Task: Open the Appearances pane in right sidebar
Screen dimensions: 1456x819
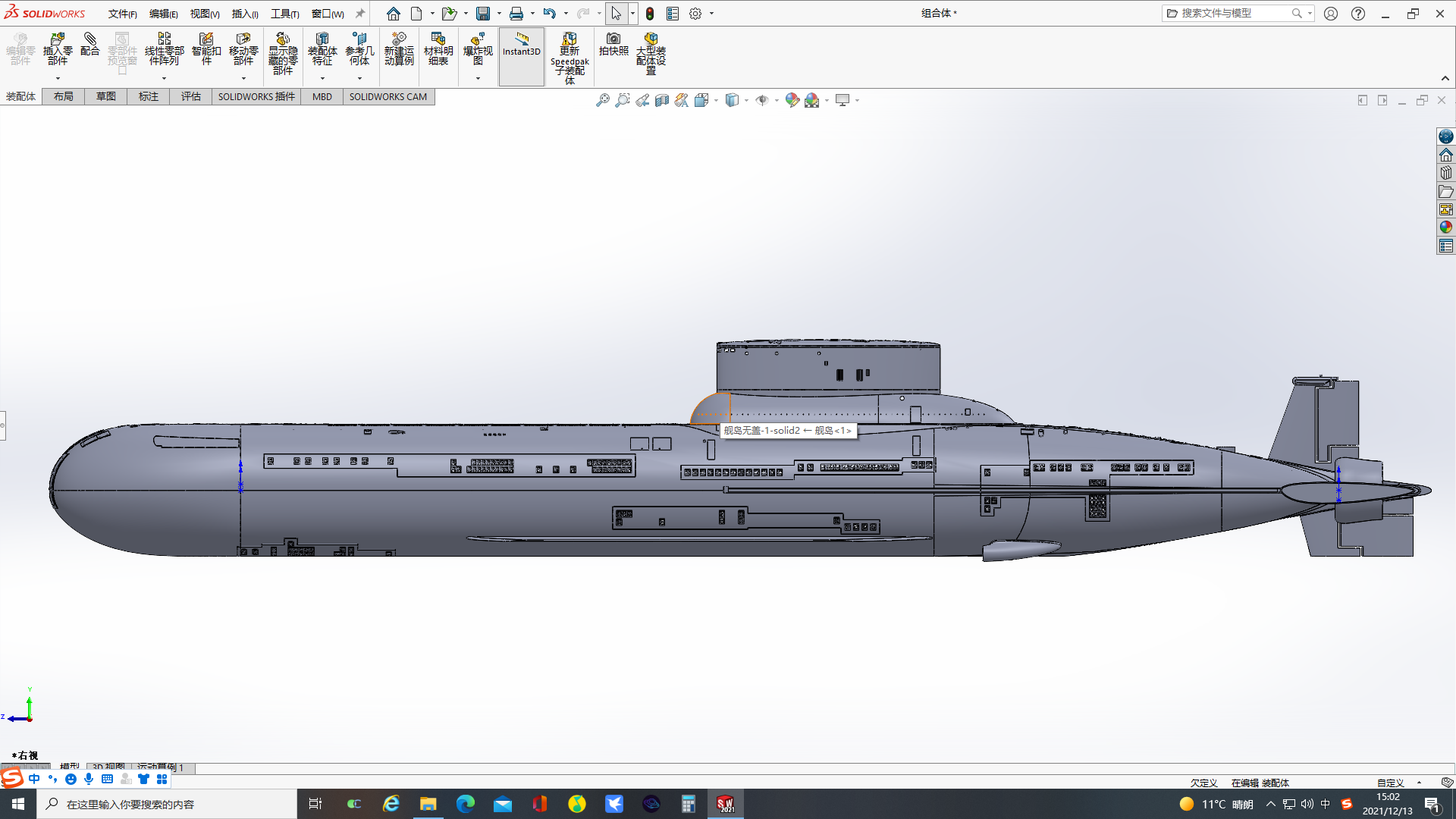Action: [x=1446, y=227]
